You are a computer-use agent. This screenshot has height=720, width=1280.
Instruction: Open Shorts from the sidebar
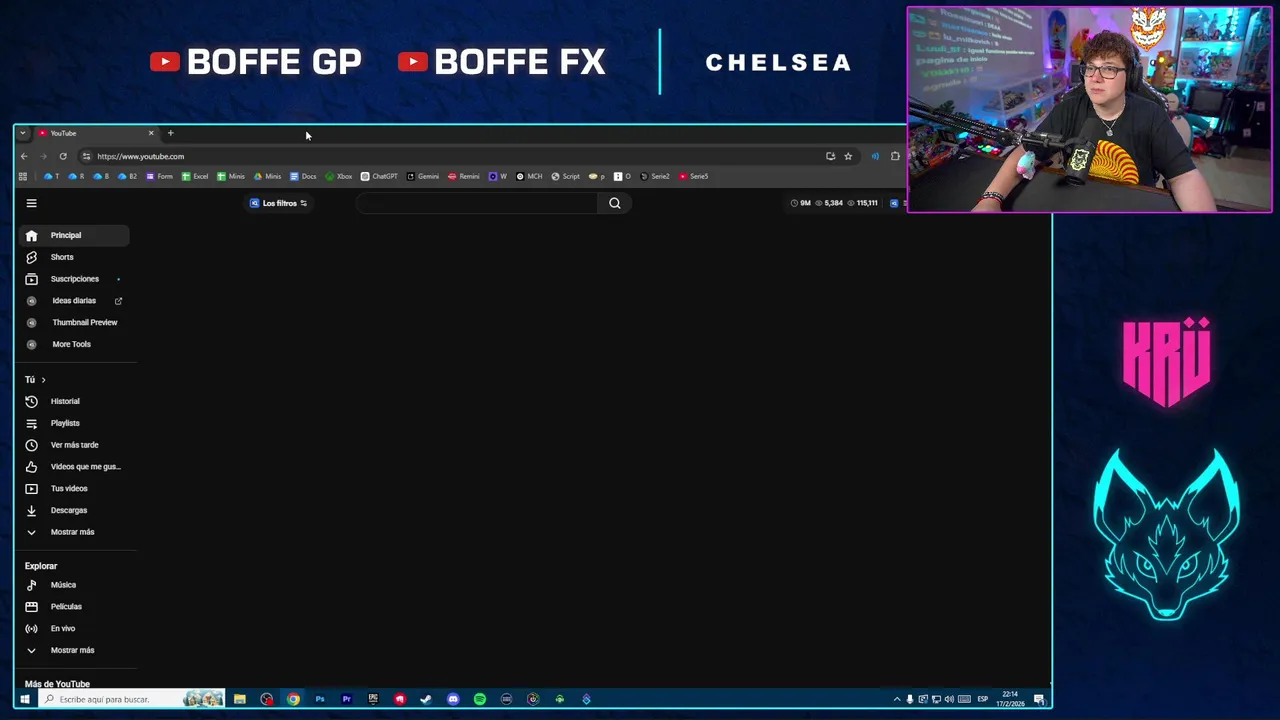(72, 257)
